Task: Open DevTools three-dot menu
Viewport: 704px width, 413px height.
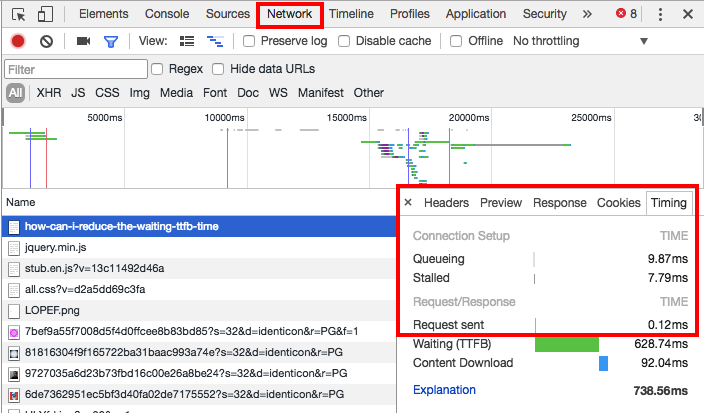Action: [660, 14]
